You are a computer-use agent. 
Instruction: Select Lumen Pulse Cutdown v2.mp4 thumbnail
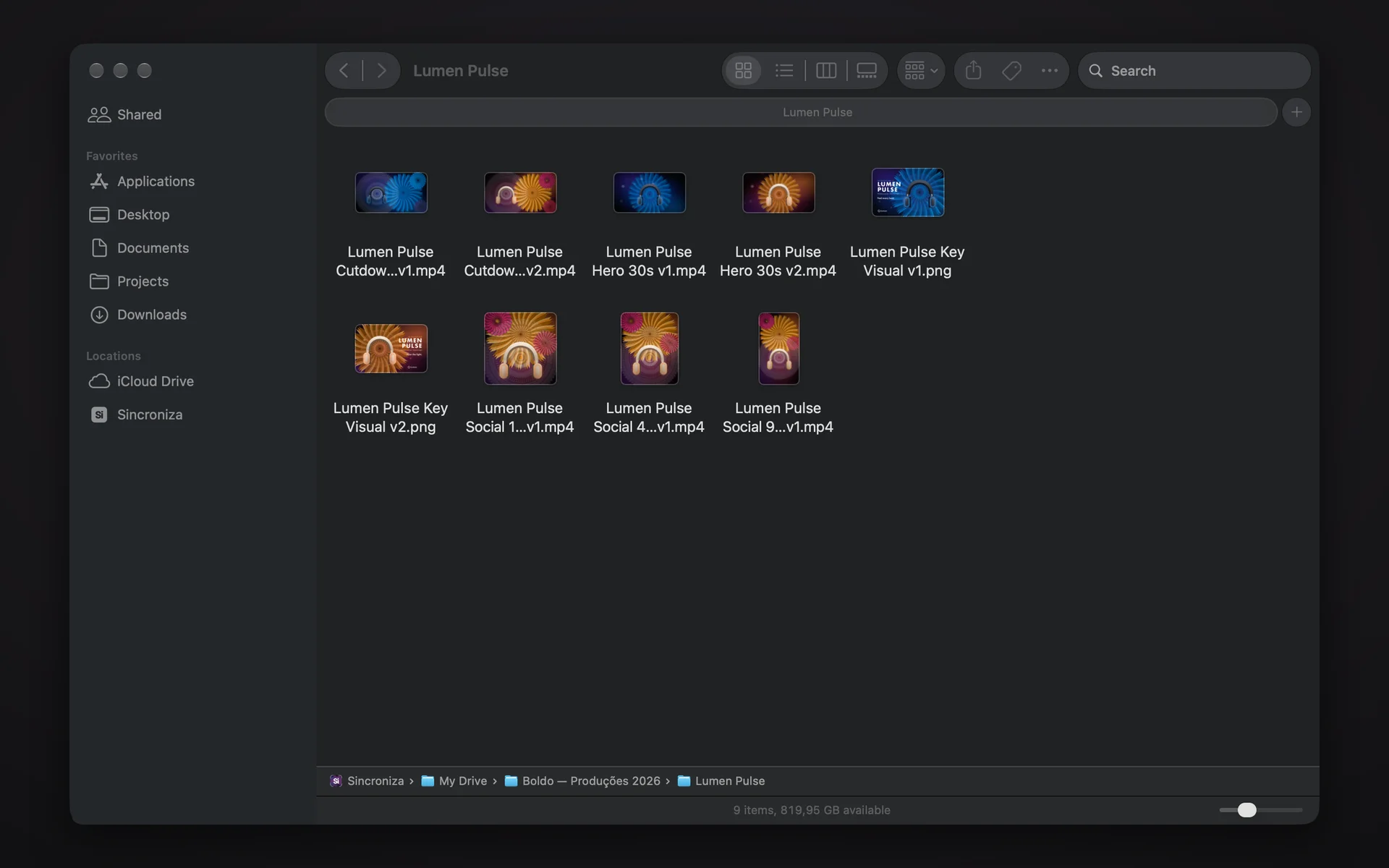[520, 192]
